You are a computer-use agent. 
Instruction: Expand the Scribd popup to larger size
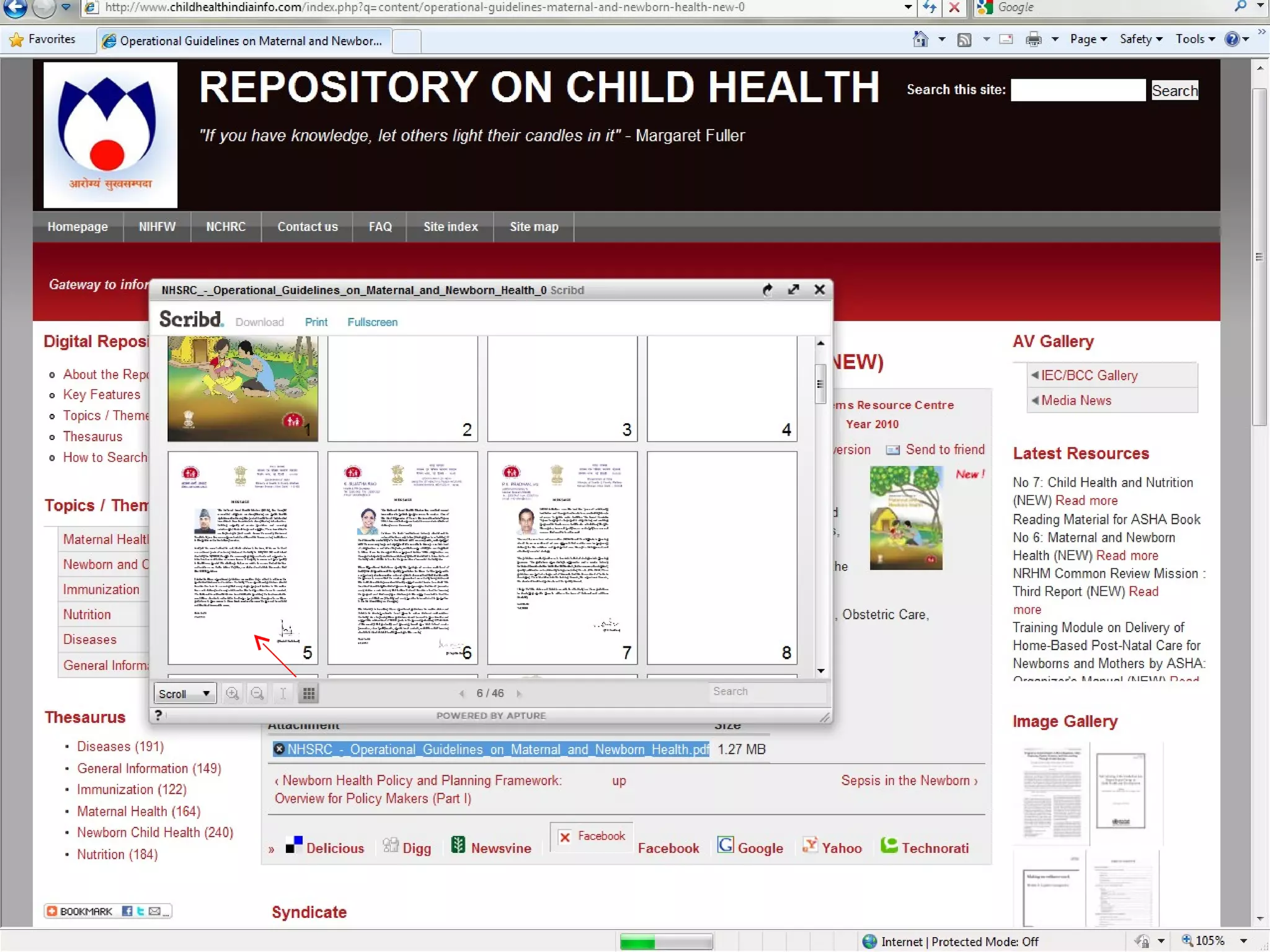[793, 289]
